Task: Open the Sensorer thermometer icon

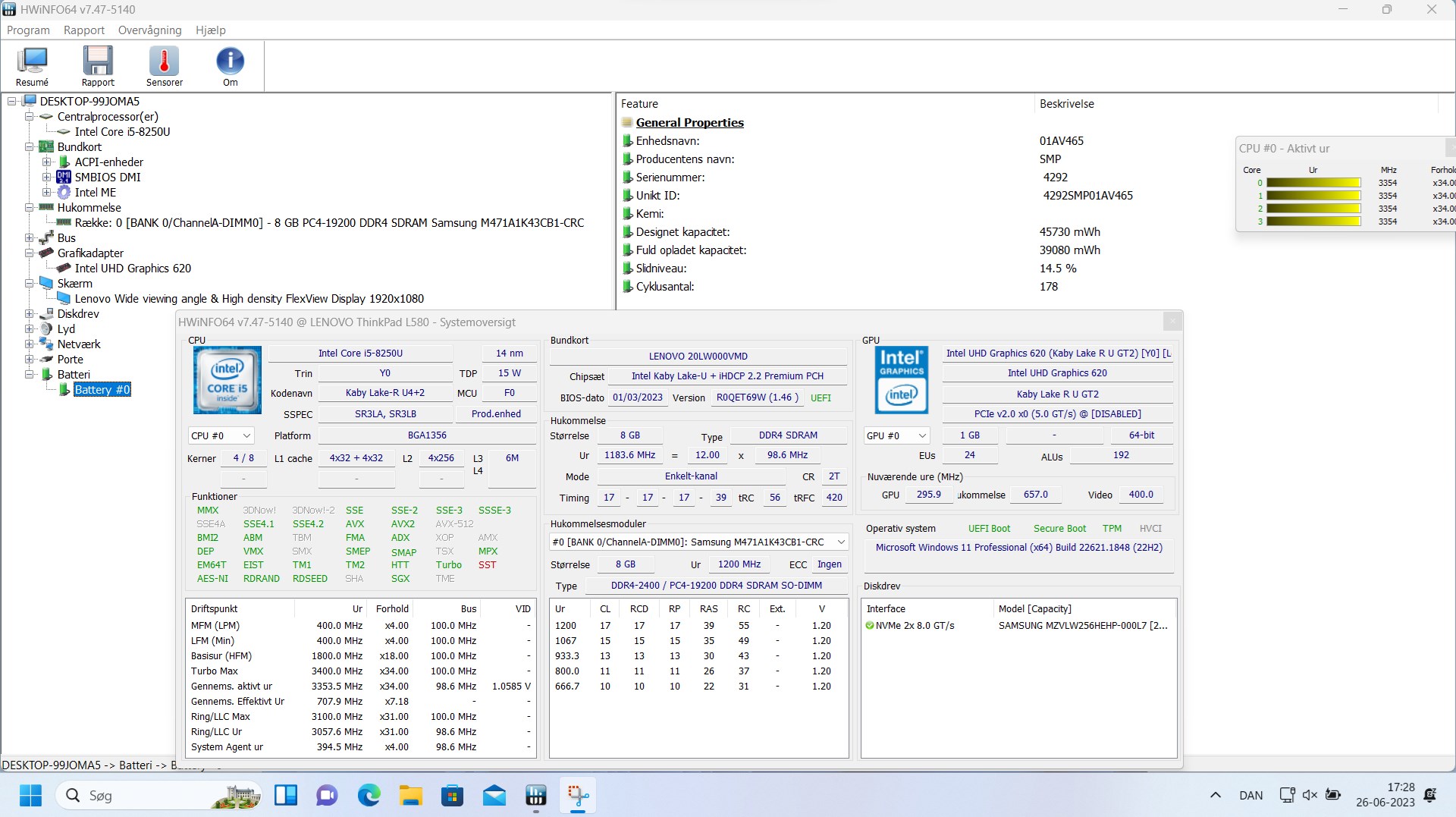Action: coord(164,67)
